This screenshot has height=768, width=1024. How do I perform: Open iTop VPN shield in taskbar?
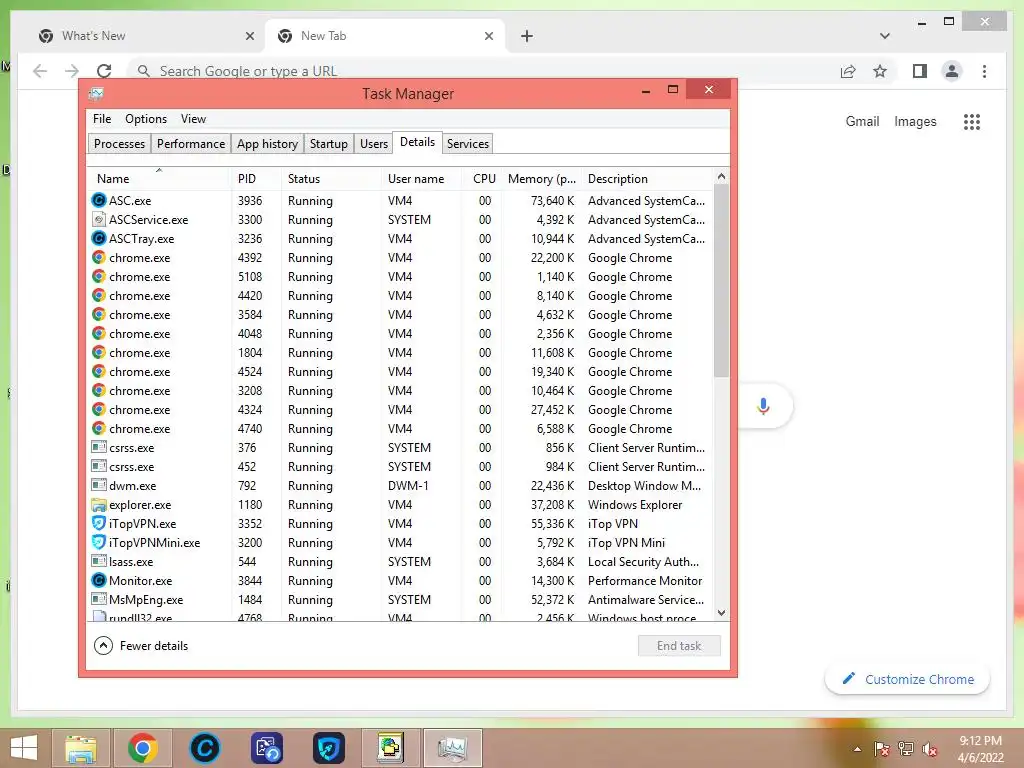(328, 748)
